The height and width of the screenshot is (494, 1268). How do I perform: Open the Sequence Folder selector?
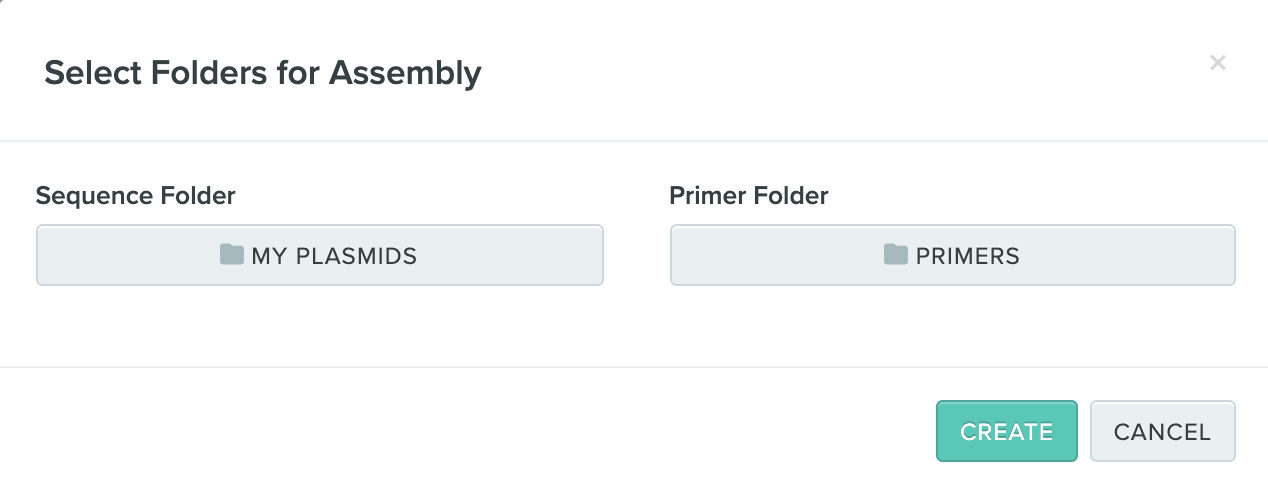pyautogui.click(x=320, y=255)
